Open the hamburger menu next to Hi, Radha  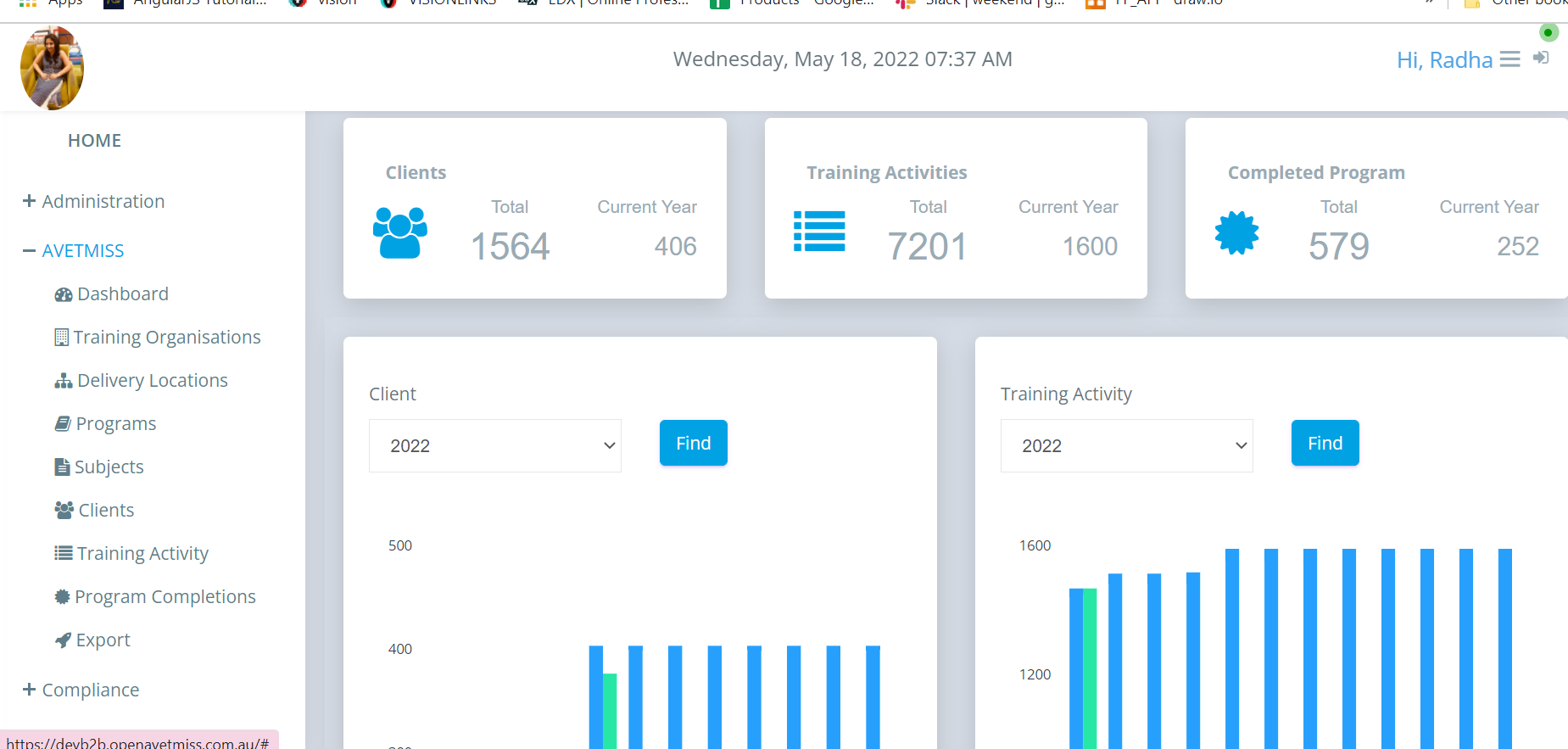[x=1509, y=59]
